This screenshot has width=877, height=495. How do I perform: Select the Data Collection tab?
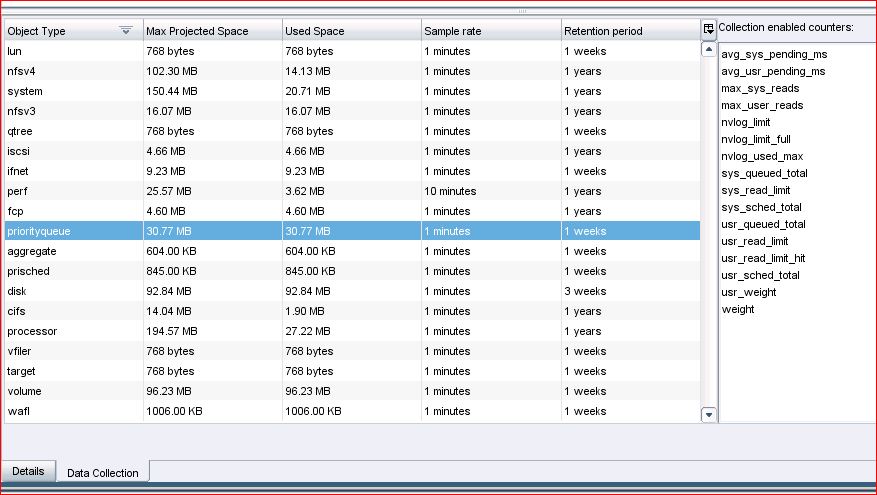coord(102,472)
